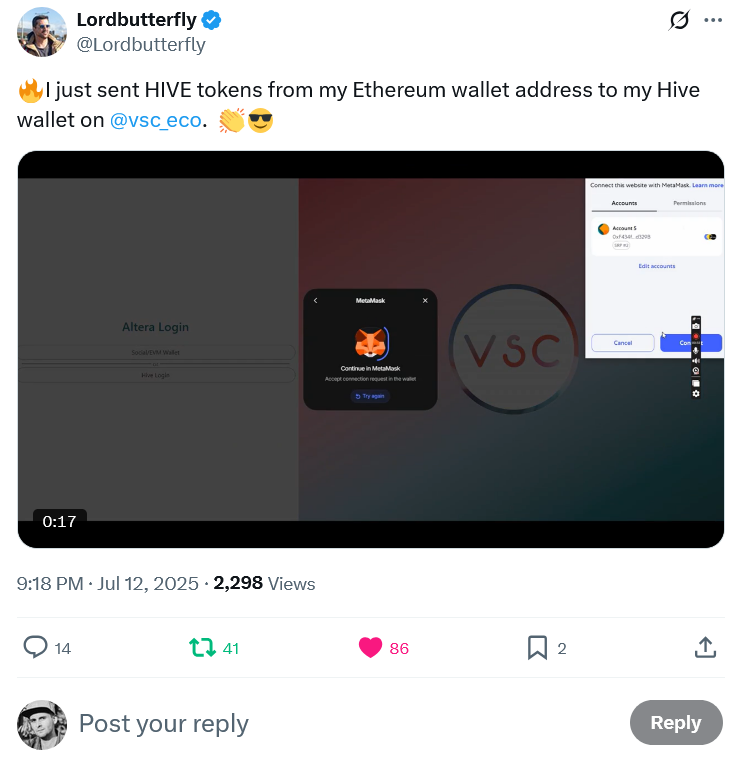
Task: Click the gray Reply button
Action: click(676, 722)
